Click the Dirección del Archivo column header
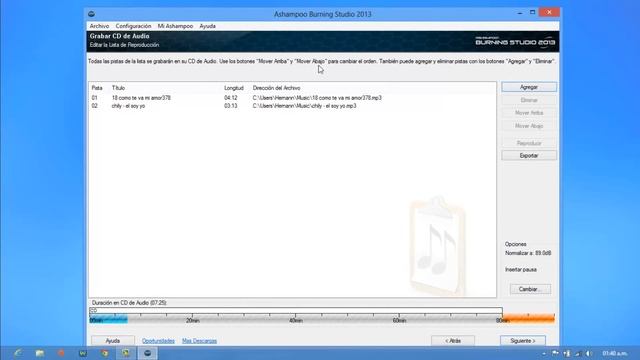Image resolution: width=640 pixels, height=360 pixels. 276,88
